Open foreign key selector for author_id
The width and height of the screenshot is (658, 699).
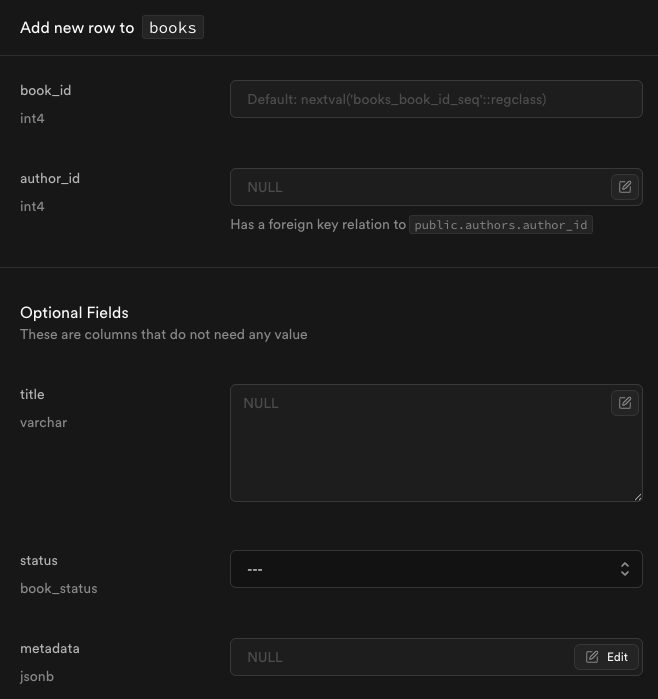point(625,187)
